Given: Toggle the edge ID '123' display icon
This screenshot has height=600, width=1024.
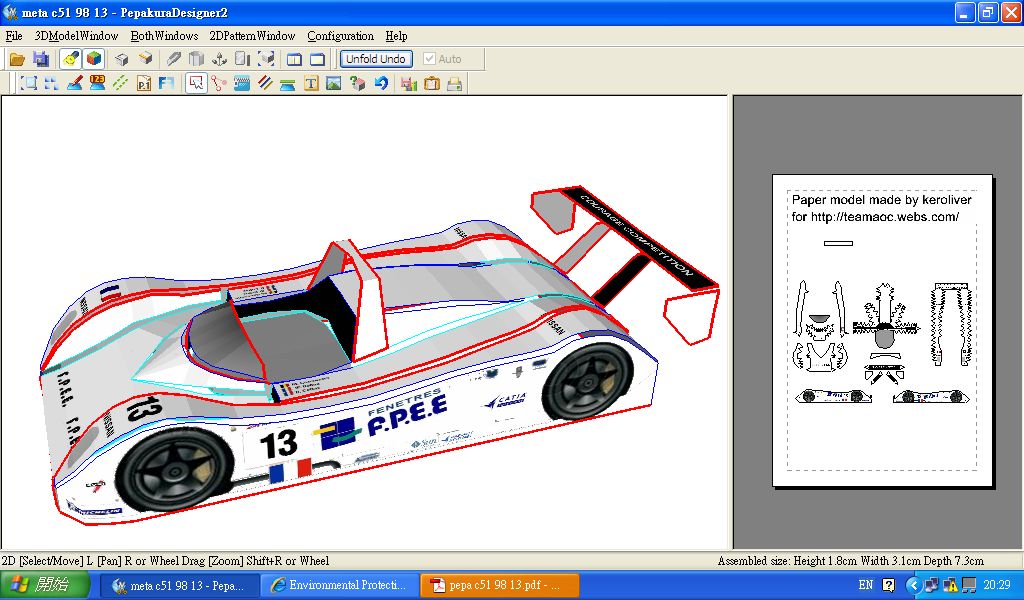Looking at the screenshot, I should 97,84.
